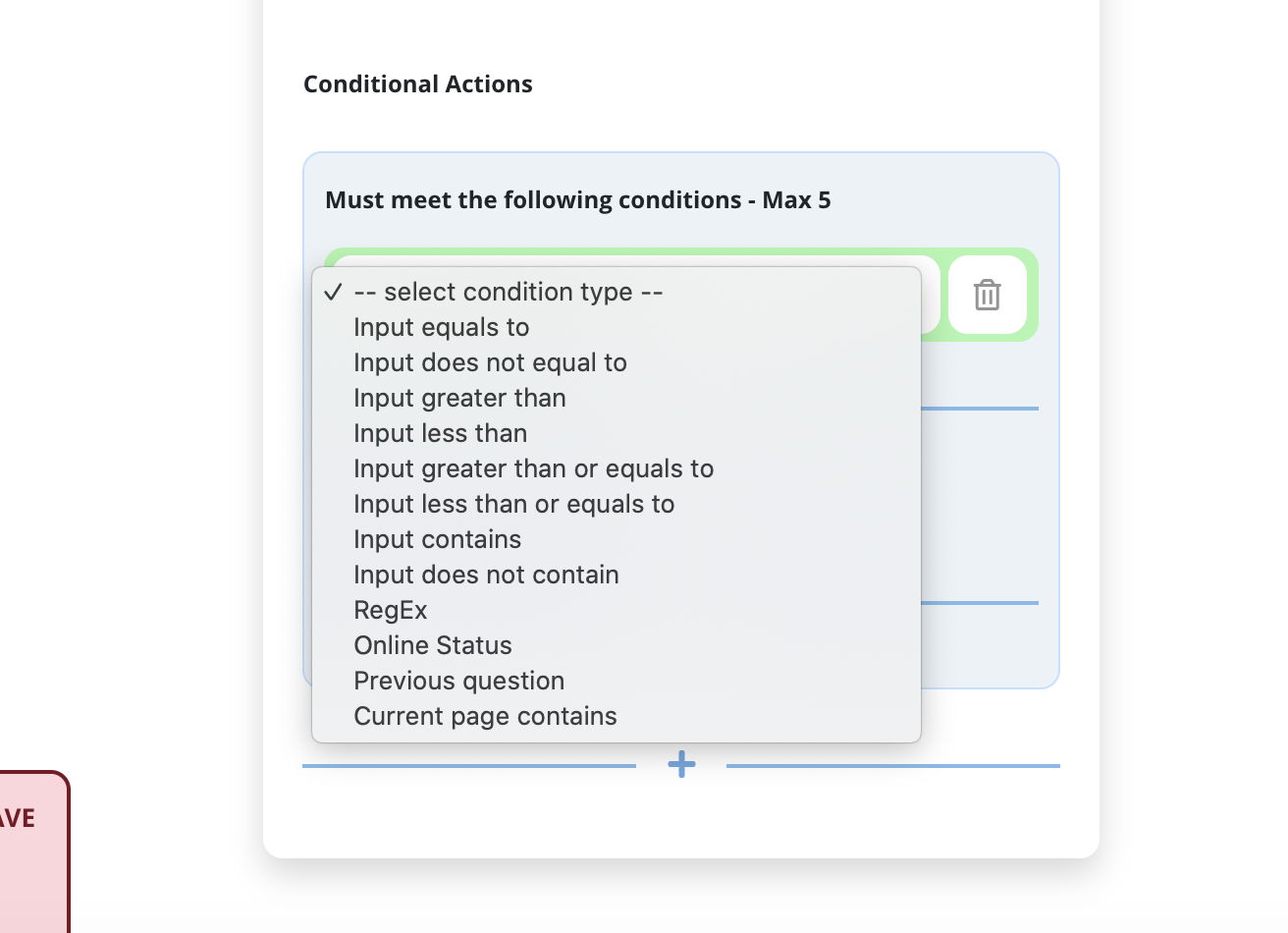Screen dimensions: 1288x933
Task: Select the 'Online Status' condition
Action: pyautogui.click(x=432, y=645)
